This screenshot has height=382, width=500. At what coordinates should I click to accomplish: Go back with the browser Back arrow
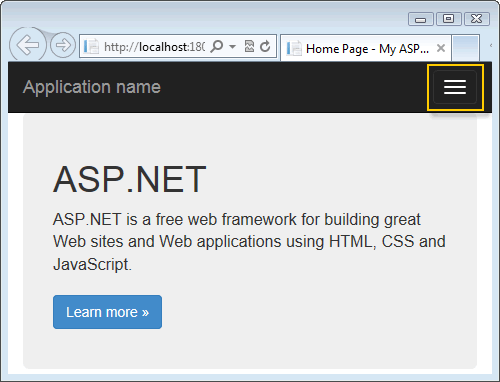(28, 45)
